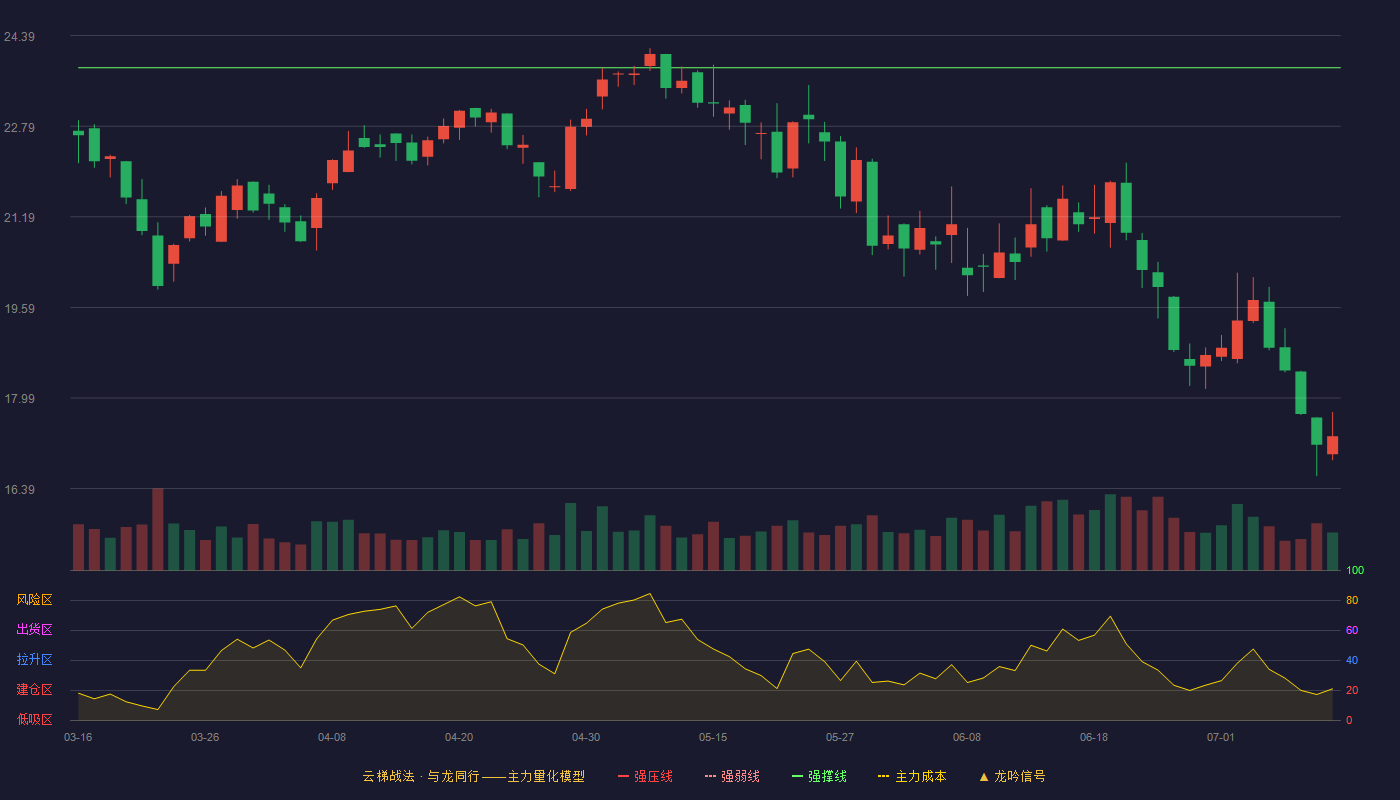Image resolution: width=1400 pixels, height=800 pixels.
Task: Toggle the 强弱线 legend entry
Action: coord(732,776)
